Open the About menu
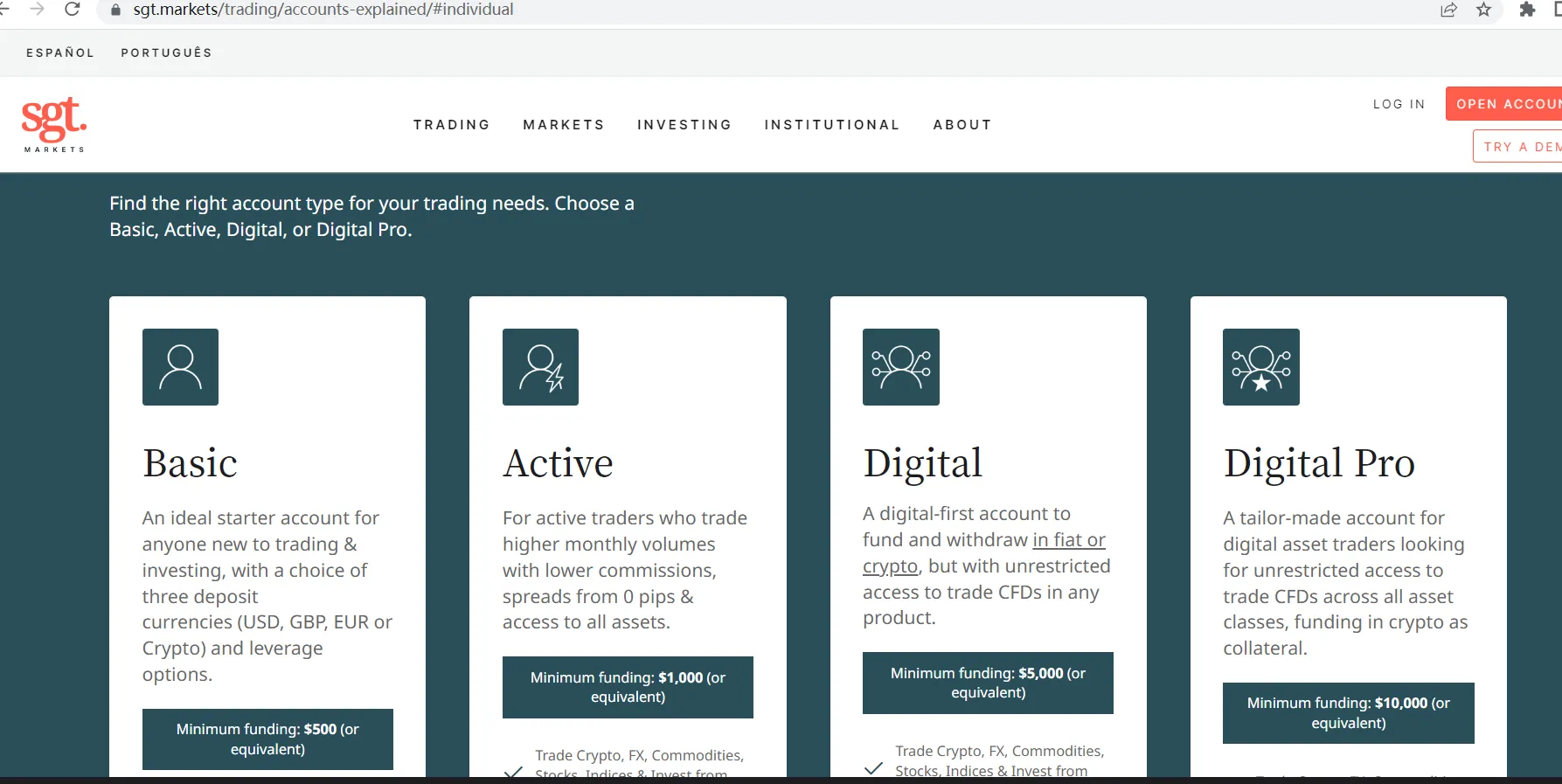The height and width of the screenshot is (784, 1562). (x=962, y=125)
